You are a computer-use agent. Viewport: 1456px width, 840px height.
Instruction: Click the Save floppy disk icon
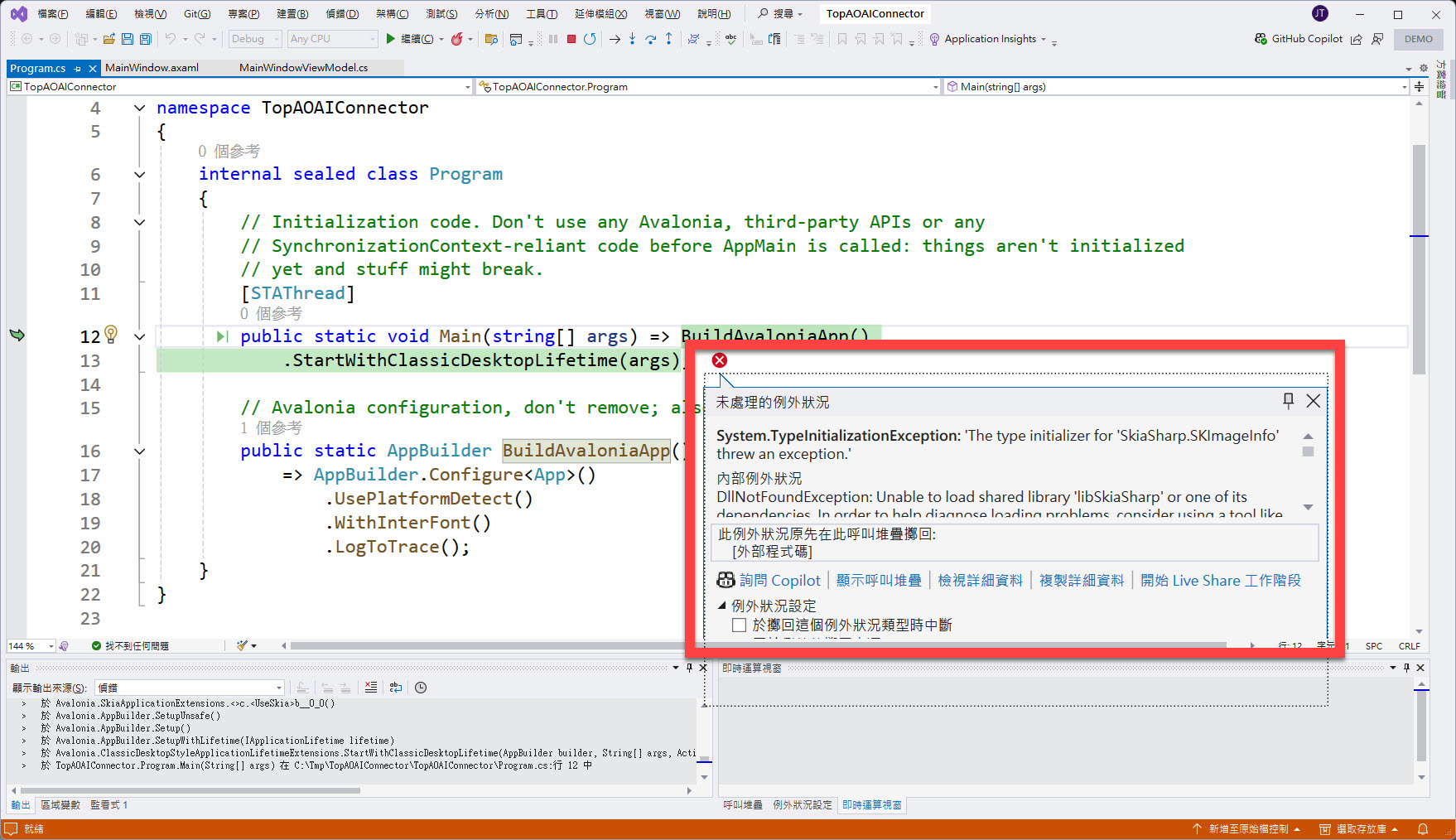point(127,39)
